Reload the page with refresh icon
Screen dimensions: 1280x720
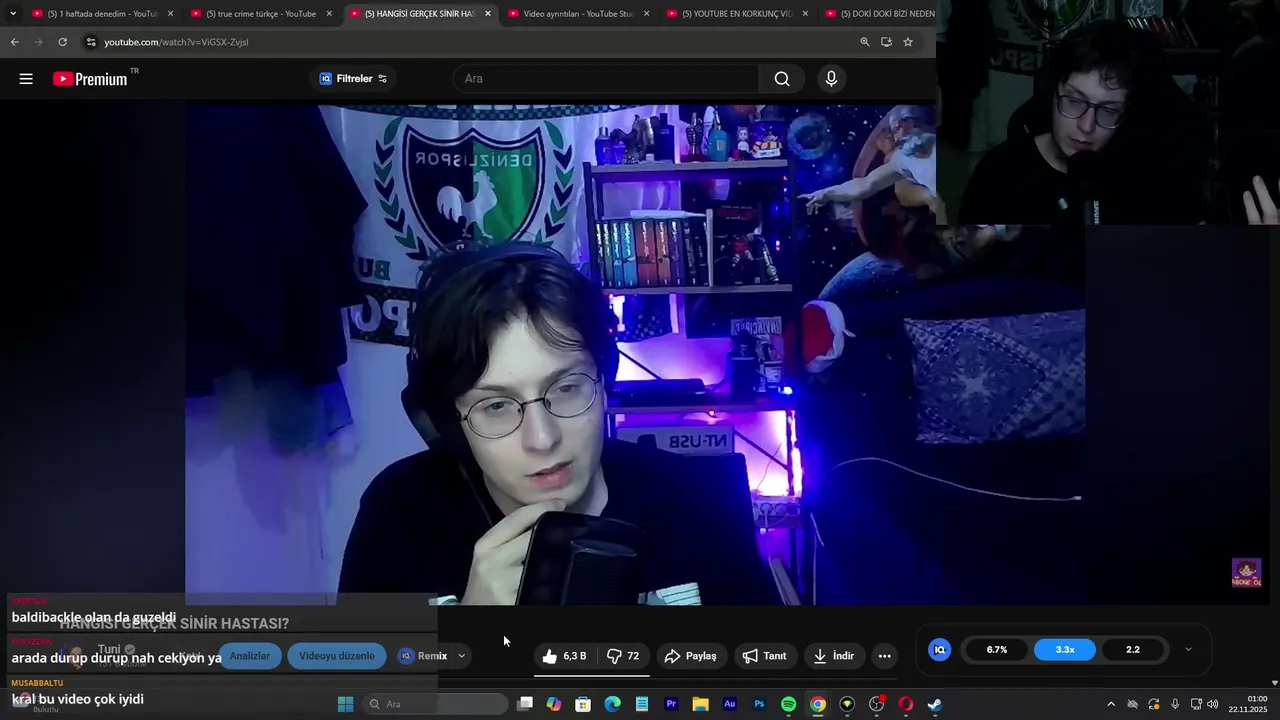tap(62, 42)
